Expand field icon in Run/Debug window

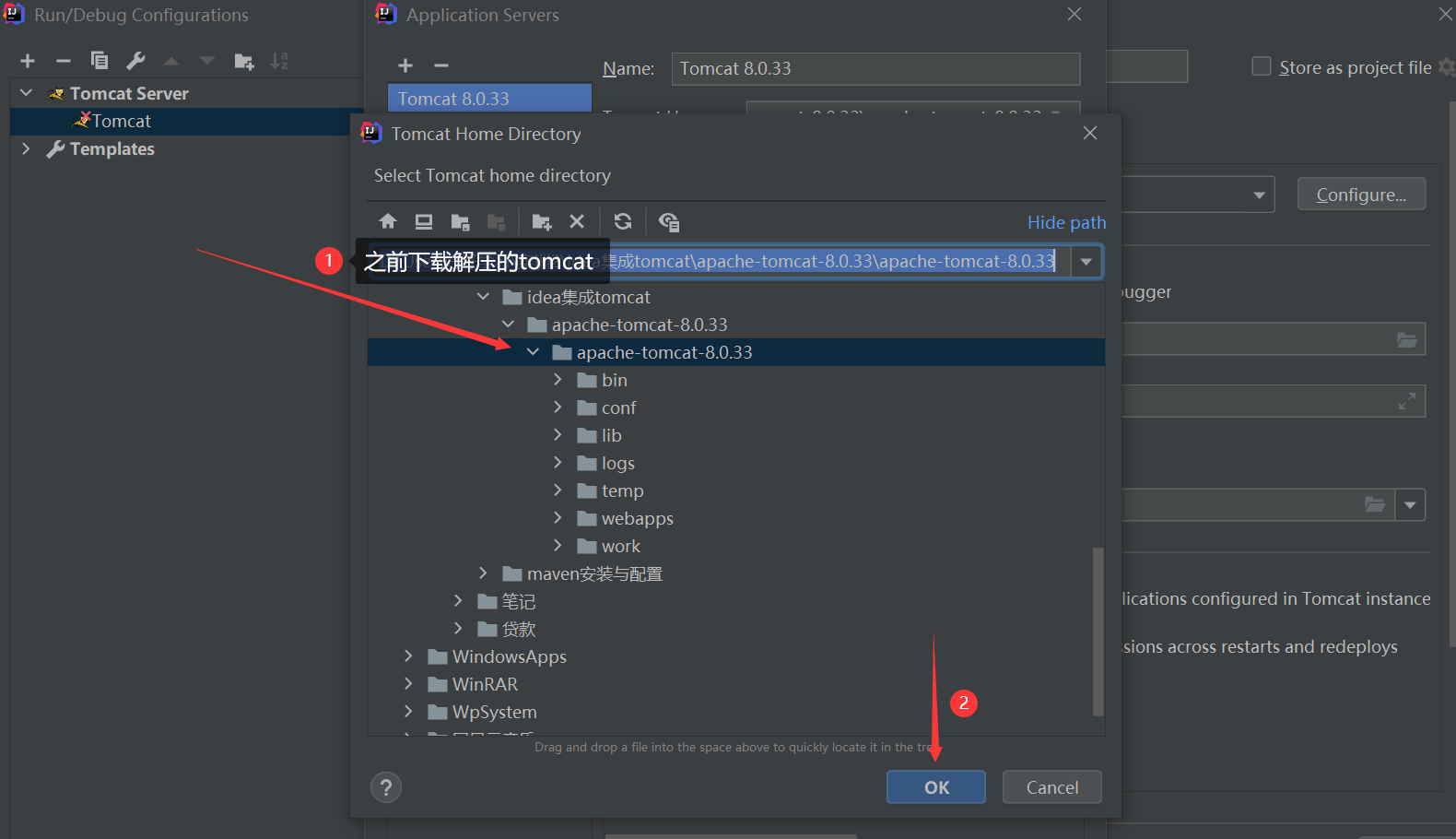click(x=1407, y=401)
